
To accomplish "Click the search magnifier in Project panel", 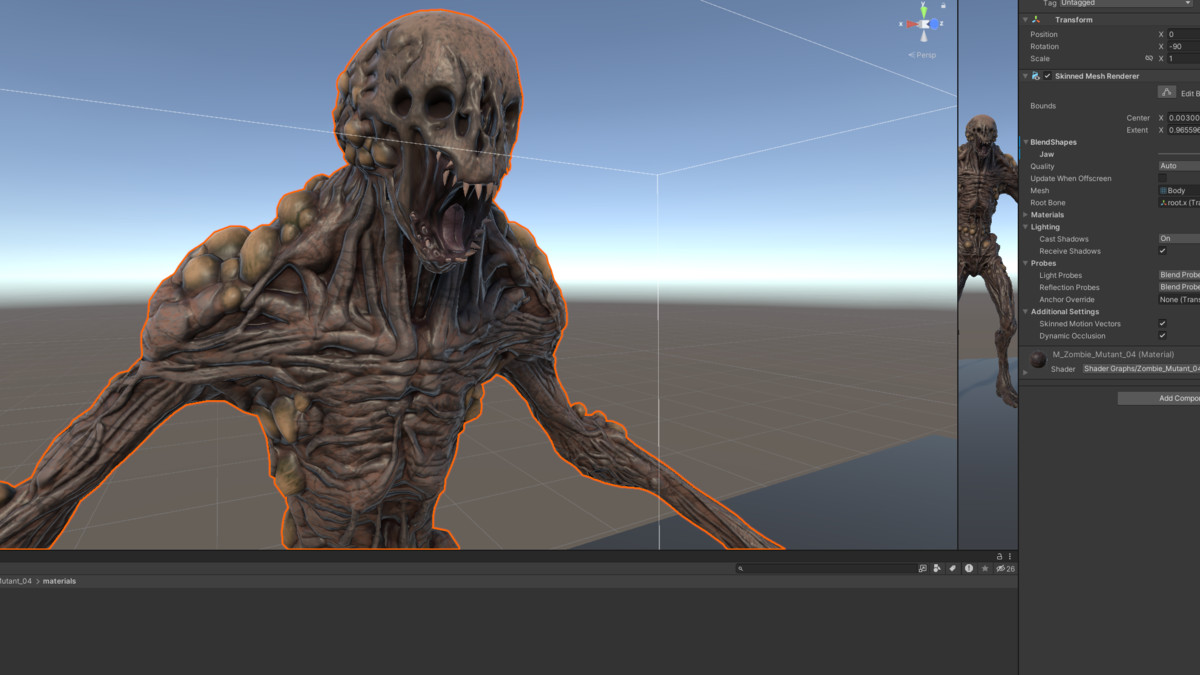I will (x=741, y=568).
